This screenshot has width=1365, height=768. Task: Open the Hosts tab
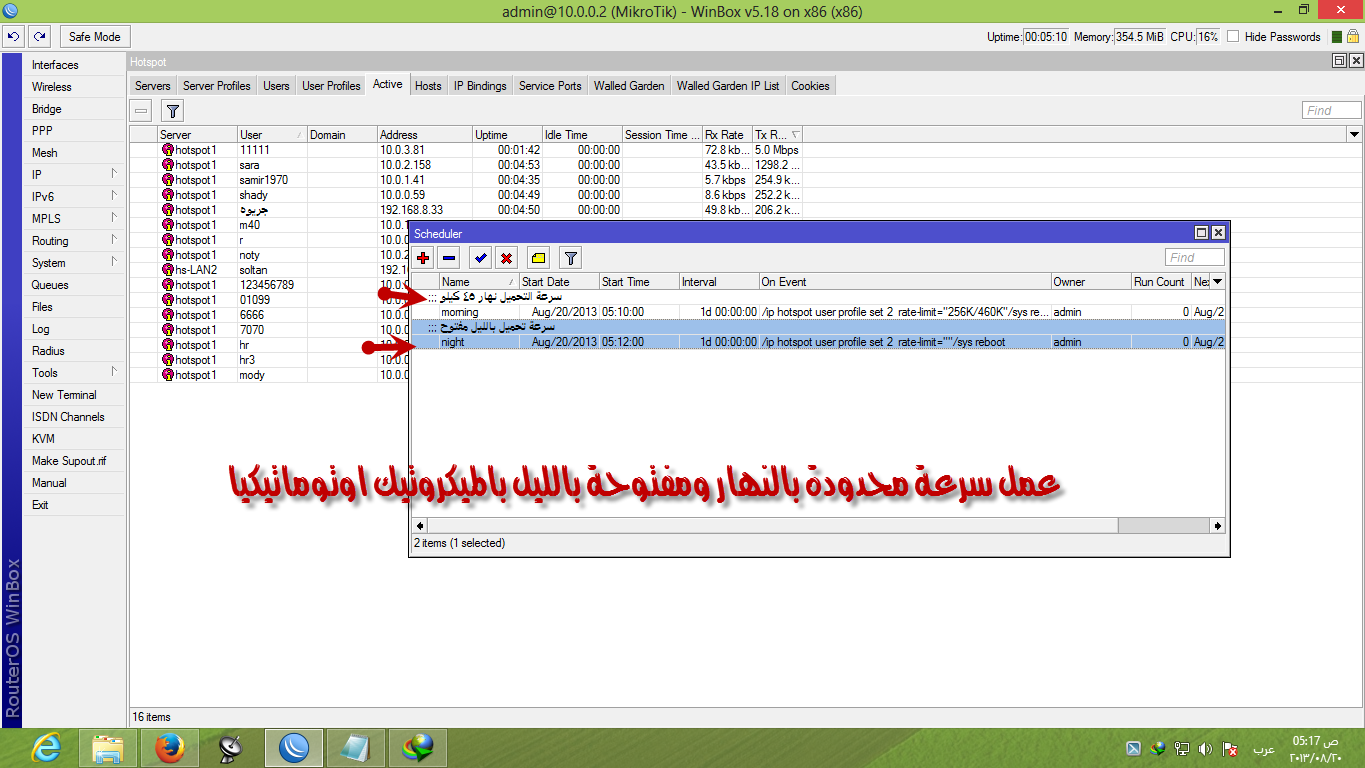(428, 86)
